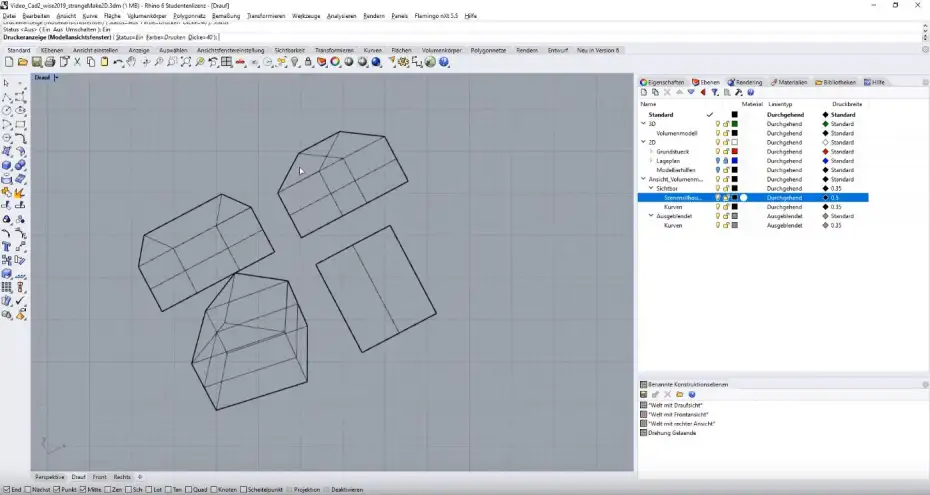
Task: Collapse the Ausgeblendet sublayer group
Action: [x=651, y=216]
